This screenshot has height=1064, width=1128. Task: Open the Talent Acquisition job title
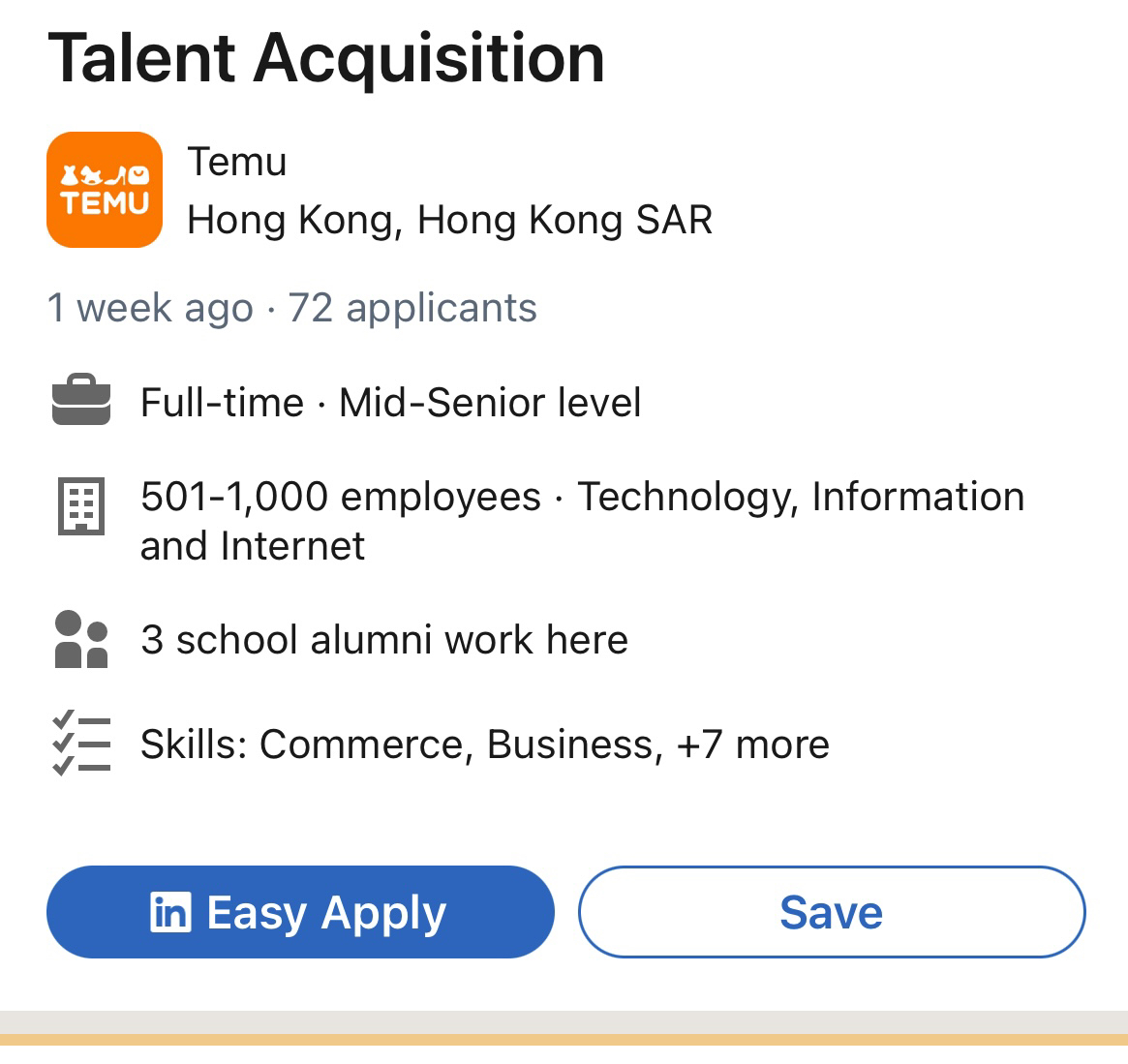pyautogui.click(x=326, y=58)
